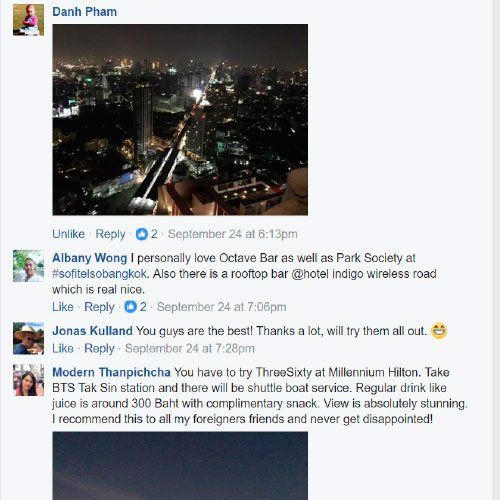Enlarge the photo under Modern Thanpichcha's comment
This screenshot has height=500, width=500.
(180, 466)
